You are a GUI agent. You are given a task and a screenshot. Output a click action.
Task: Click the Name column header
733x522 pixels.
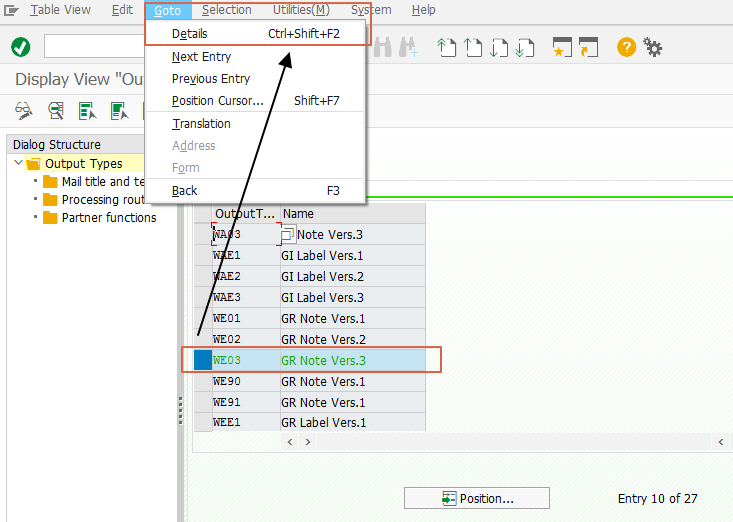click(353, 214)
